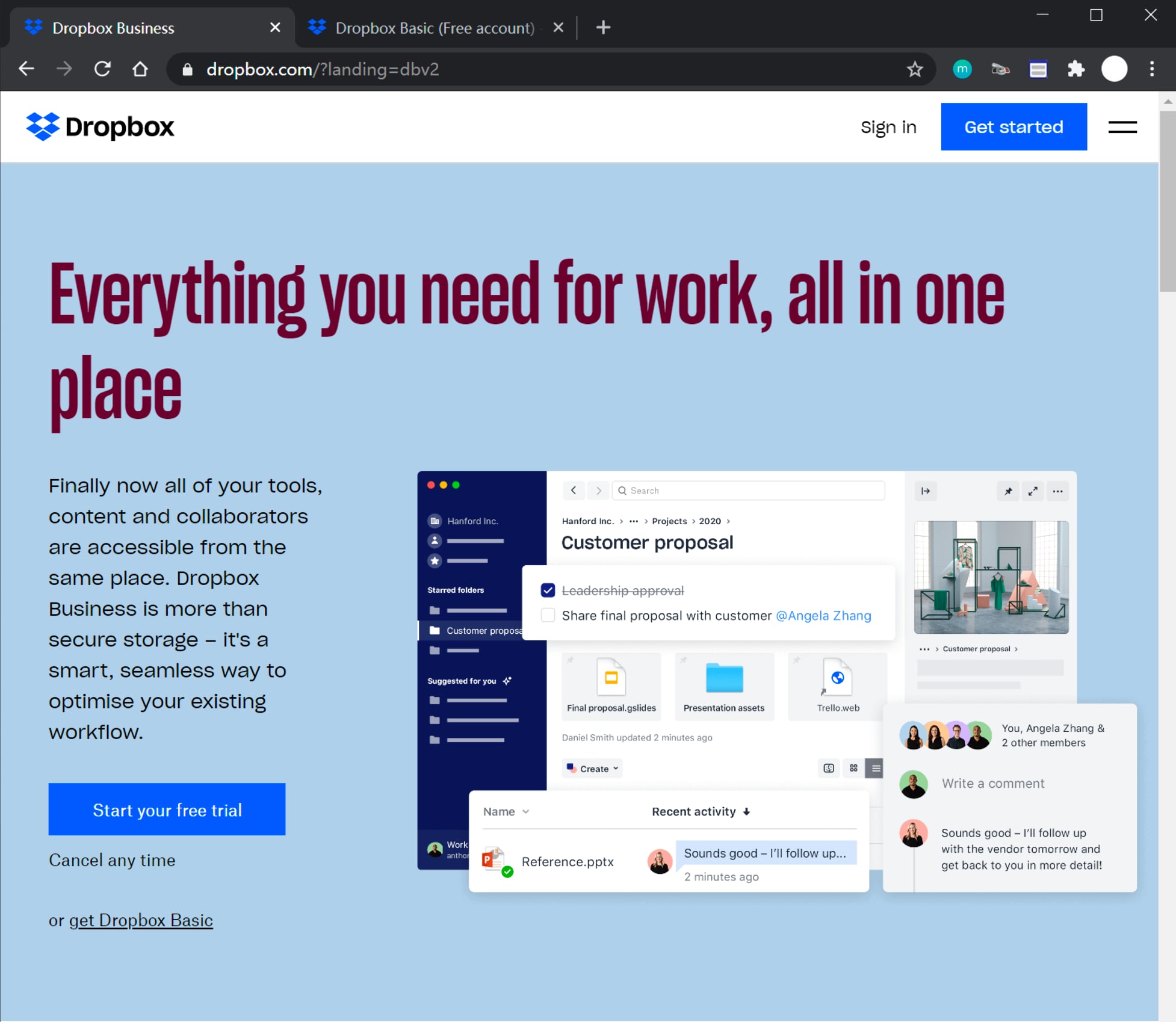Click the page vertical scrollbar thumb
This screenshot has height=1022, width=1176.
pyautogui.click(x=1167, y=202)
